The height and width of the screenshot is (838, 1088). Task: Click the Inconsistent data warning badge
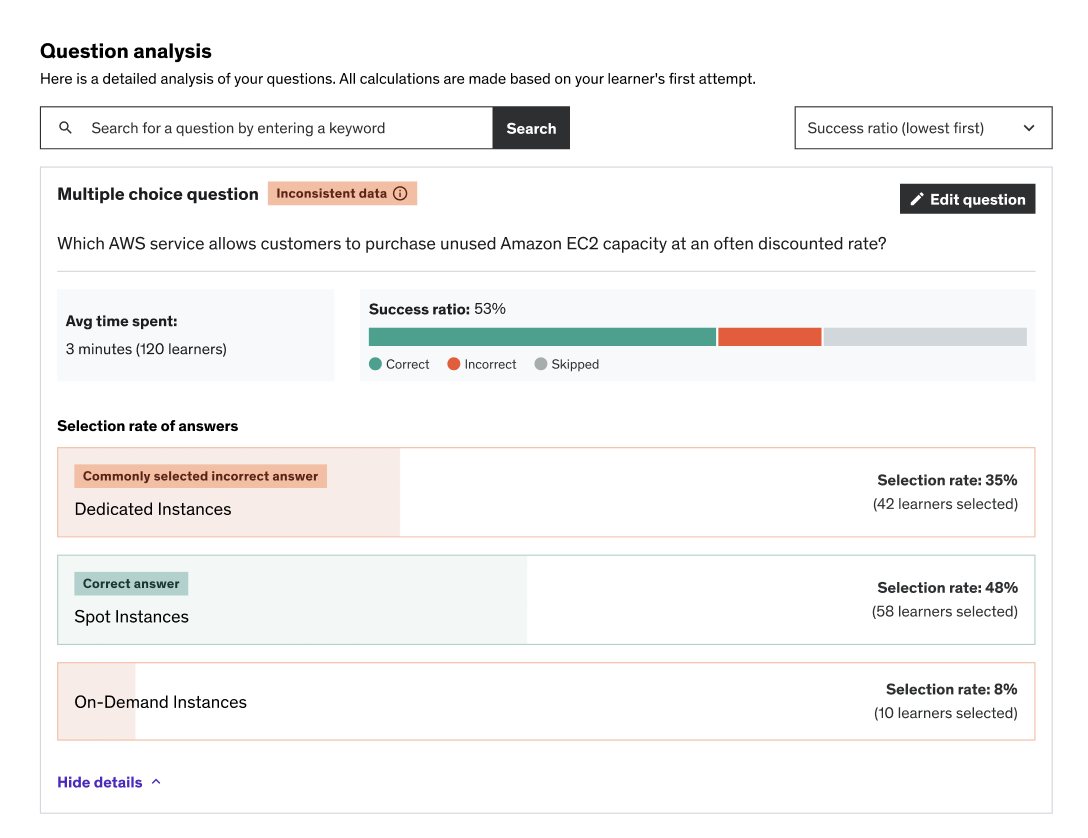(331, 194)
